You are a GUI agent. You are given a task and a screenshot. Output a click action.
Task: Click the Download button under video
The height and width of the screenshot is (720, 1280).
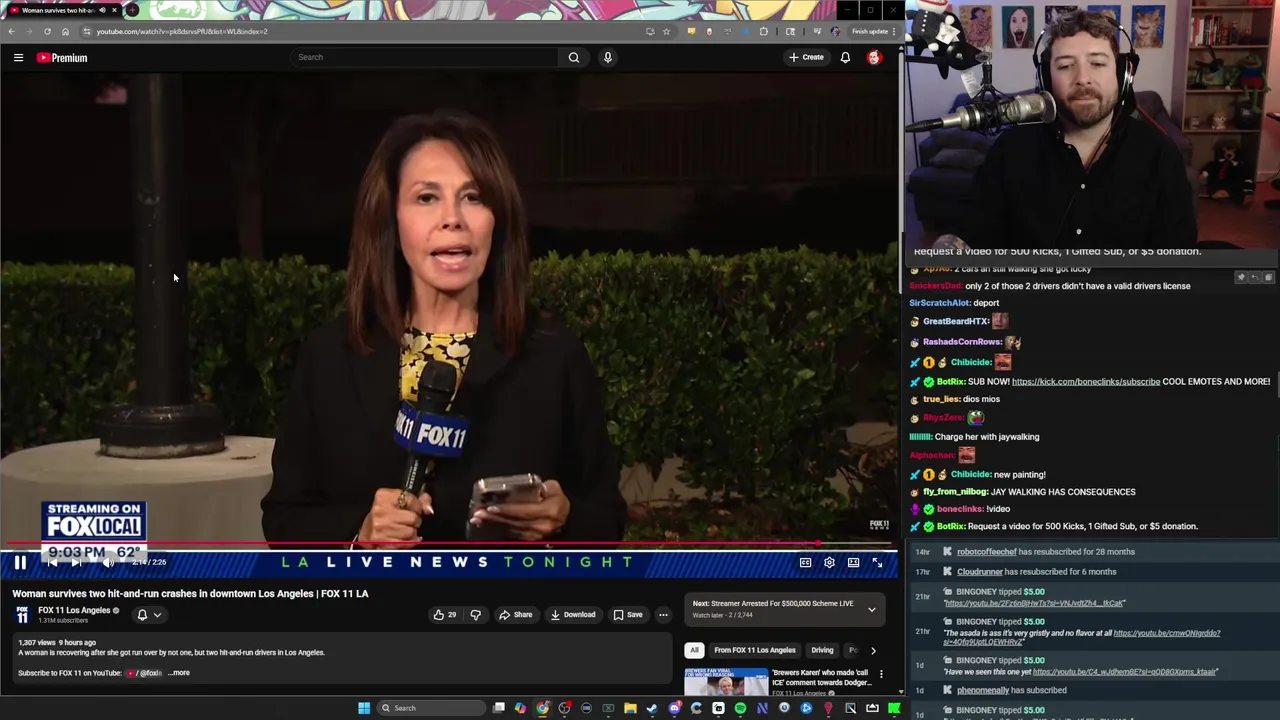tap(573, 615)
